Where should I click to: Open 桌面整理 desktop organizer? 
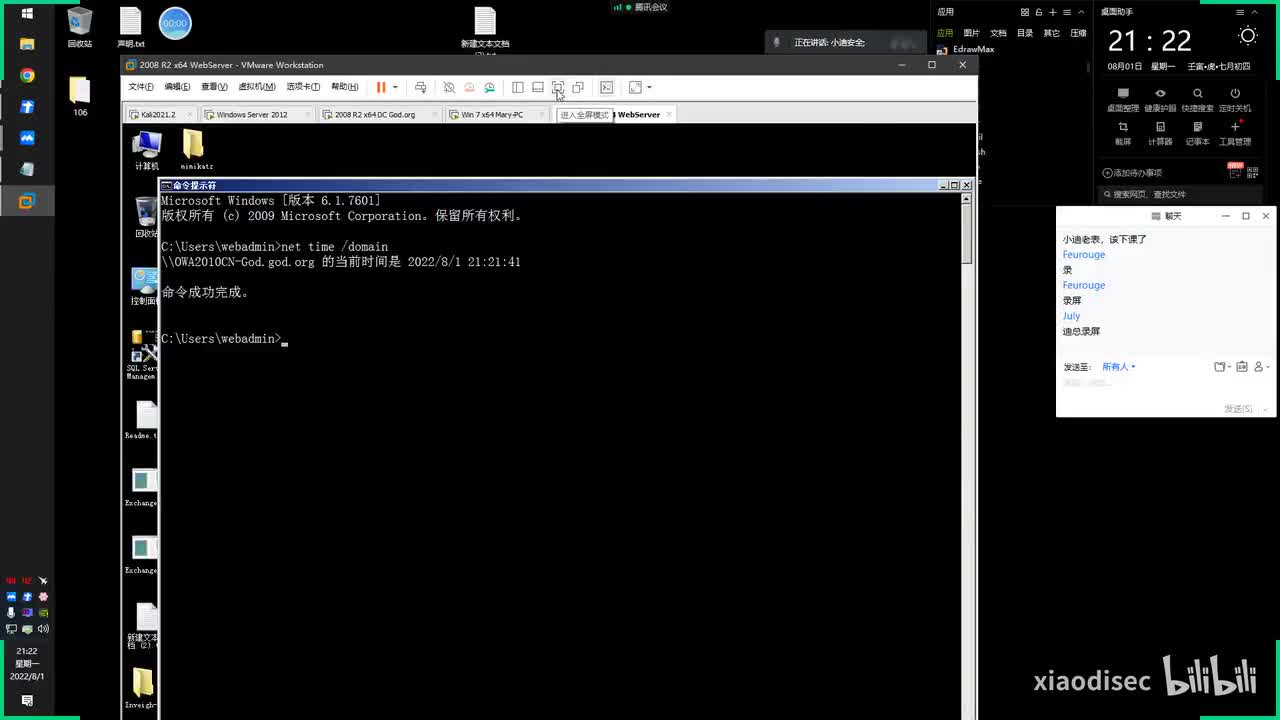pyautogui.click(x=1123, y=100)
